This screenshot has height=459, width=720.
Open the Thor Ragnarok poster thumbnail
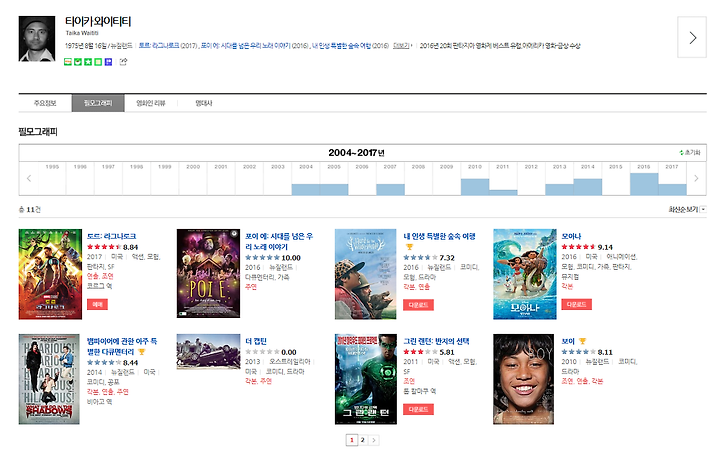[50, 274]
